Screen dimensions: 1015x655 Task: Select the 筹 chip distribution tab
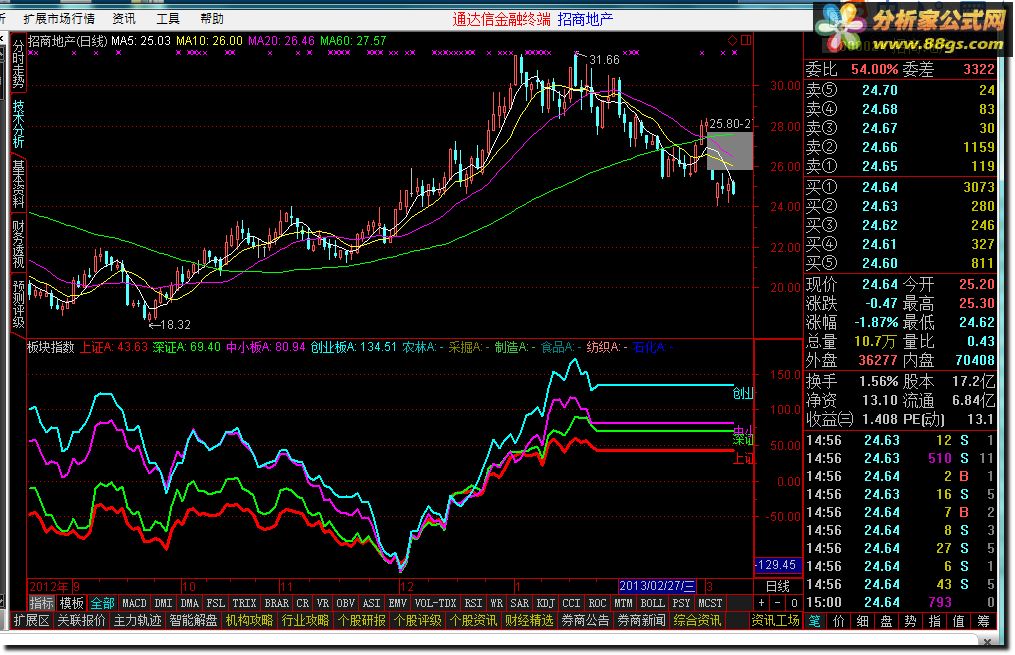(x=983, y=621)
